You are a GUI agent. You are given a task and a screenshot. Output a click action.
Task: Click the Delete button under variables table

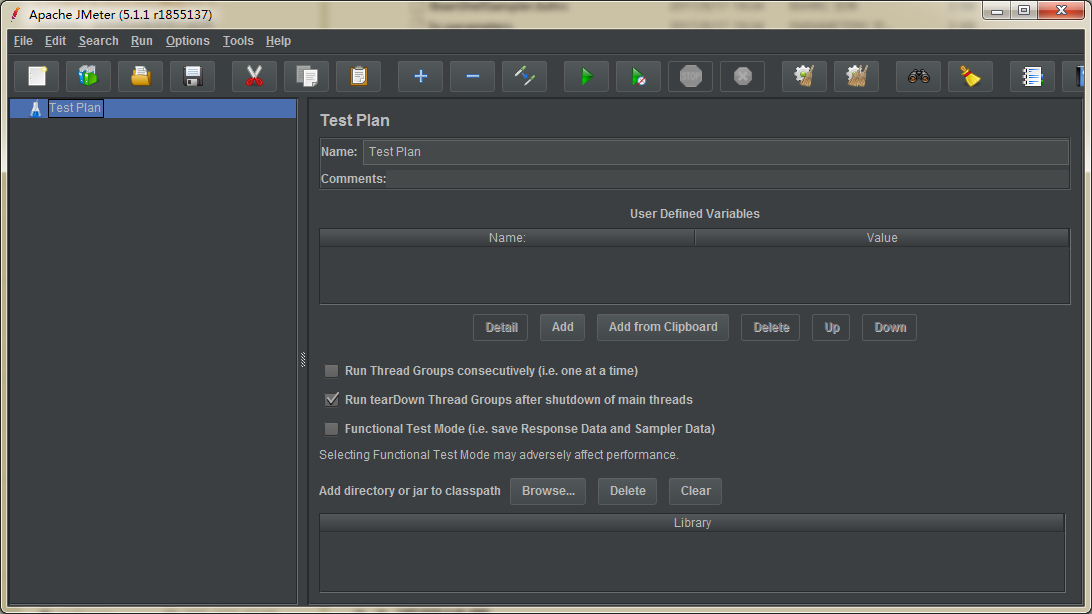click(770, 327)
